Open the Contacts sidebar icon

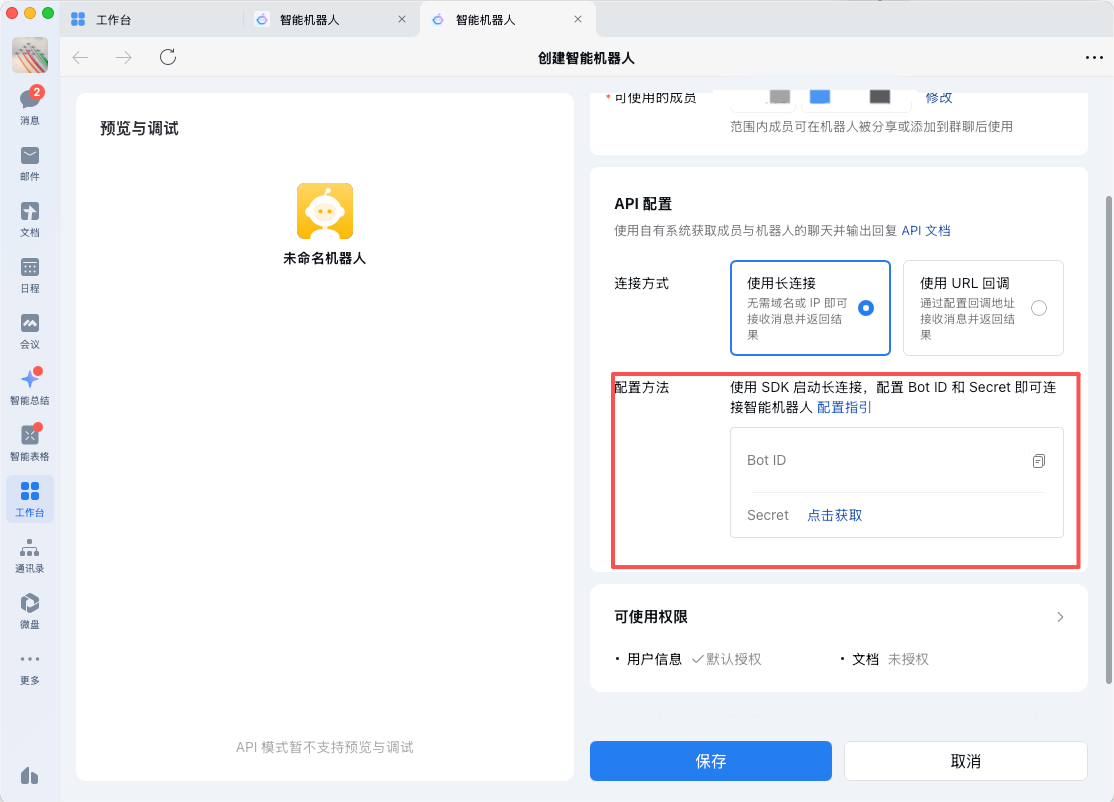click(30, 553)
